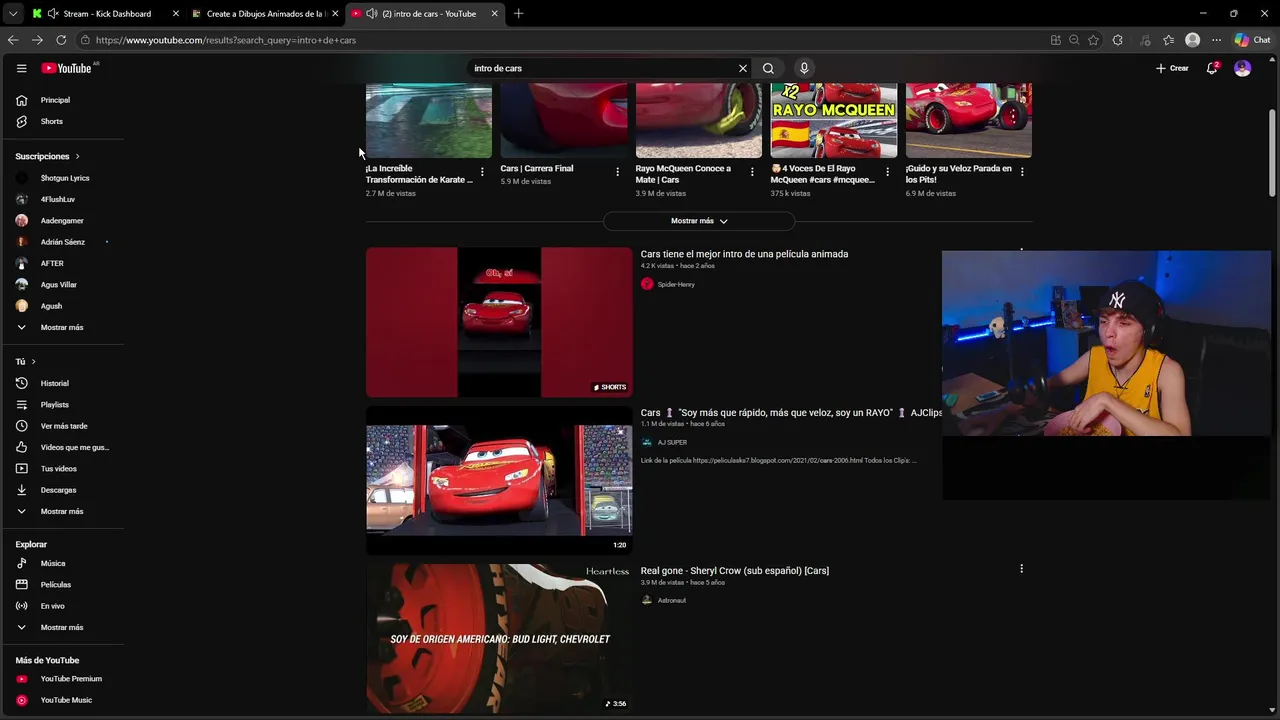Open Adrián Sáenz channel subscription
1280x720 pixels.
click(x=65, y=242)
